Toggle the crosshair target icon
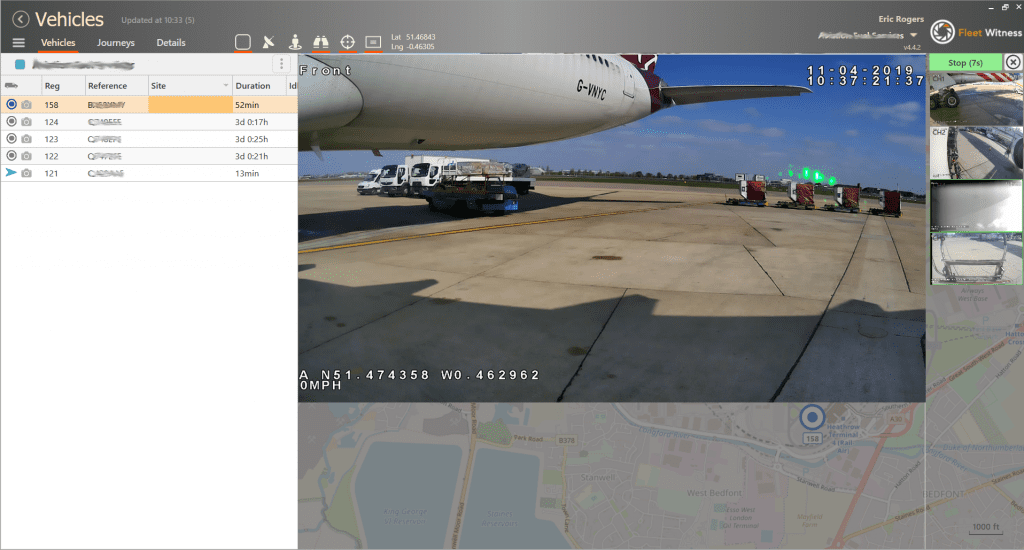The width and height of the screenshot is (1024, 550). [347, 42]
